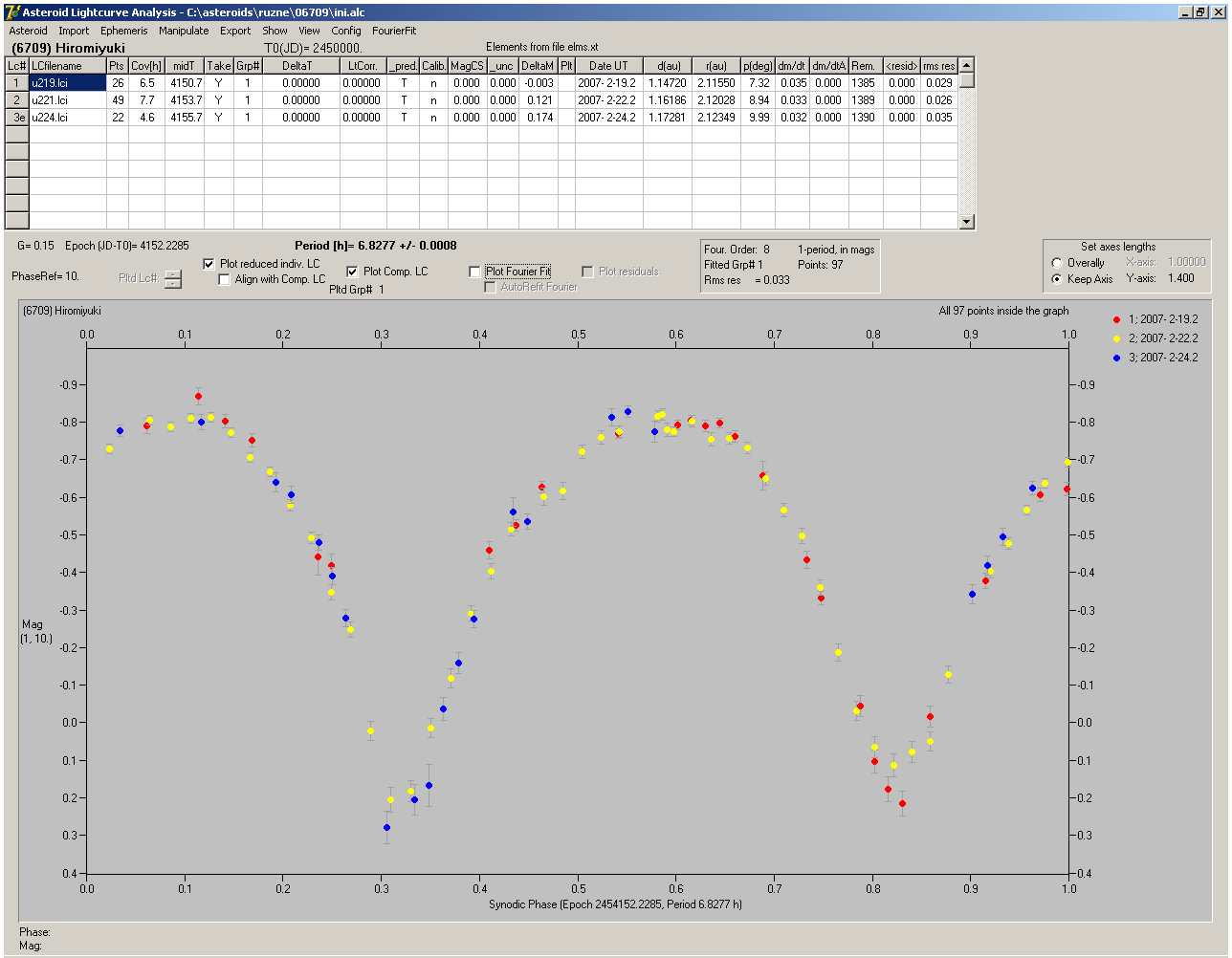
Task: Select row header 2 in table
Action: point(17,100)
